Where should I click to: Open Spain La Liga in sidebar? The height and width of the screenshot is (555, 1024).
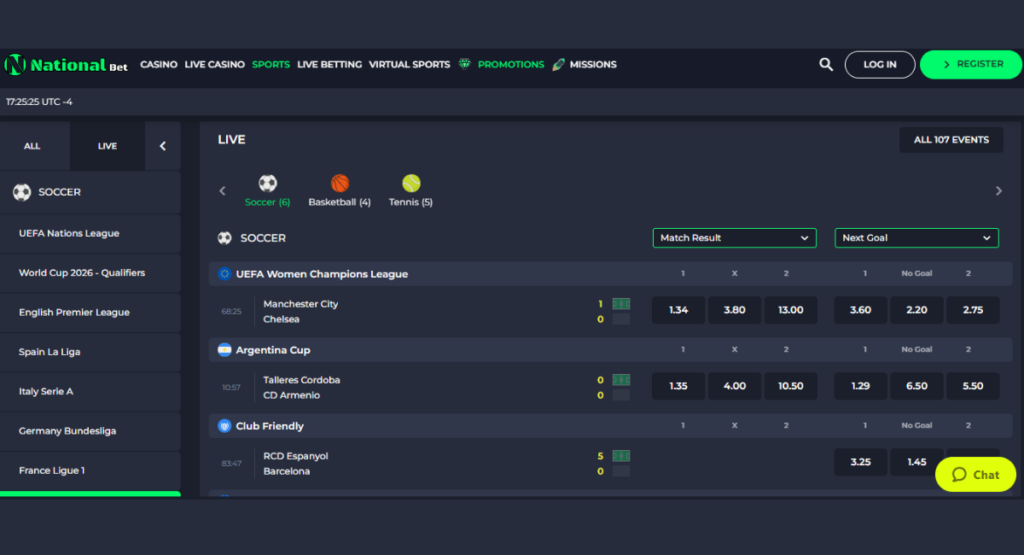[90, 351]
